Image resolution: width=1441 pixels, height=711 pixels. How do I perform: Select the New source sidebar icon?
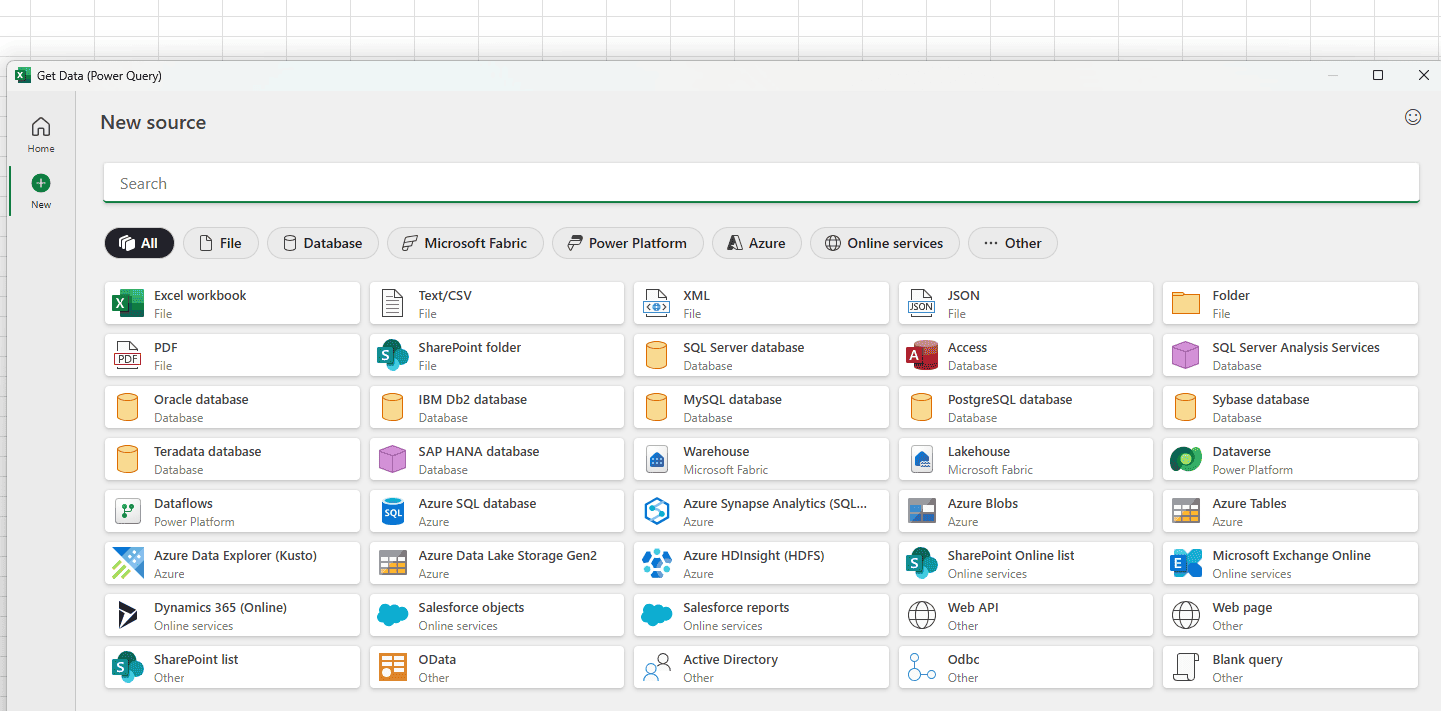[x=40, y=190]
